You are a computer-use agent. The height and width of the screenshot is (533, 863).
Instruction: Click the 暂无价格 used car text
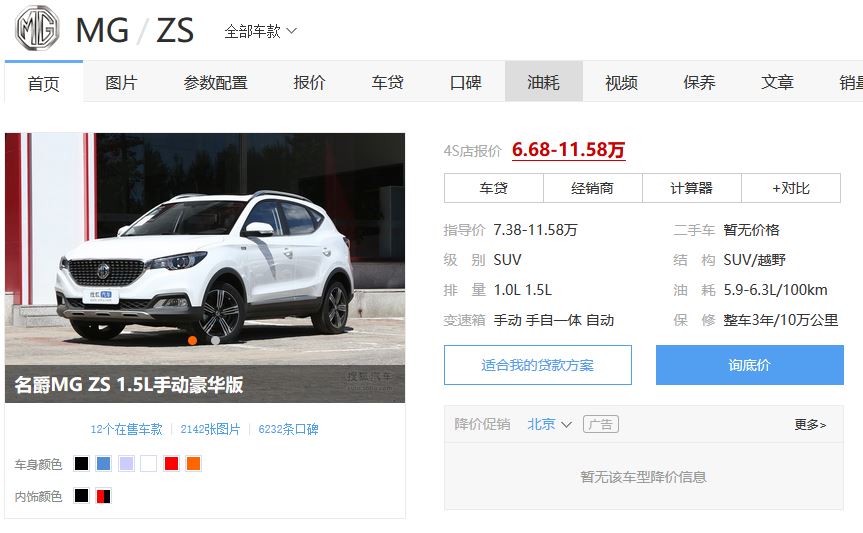[751, 230]
